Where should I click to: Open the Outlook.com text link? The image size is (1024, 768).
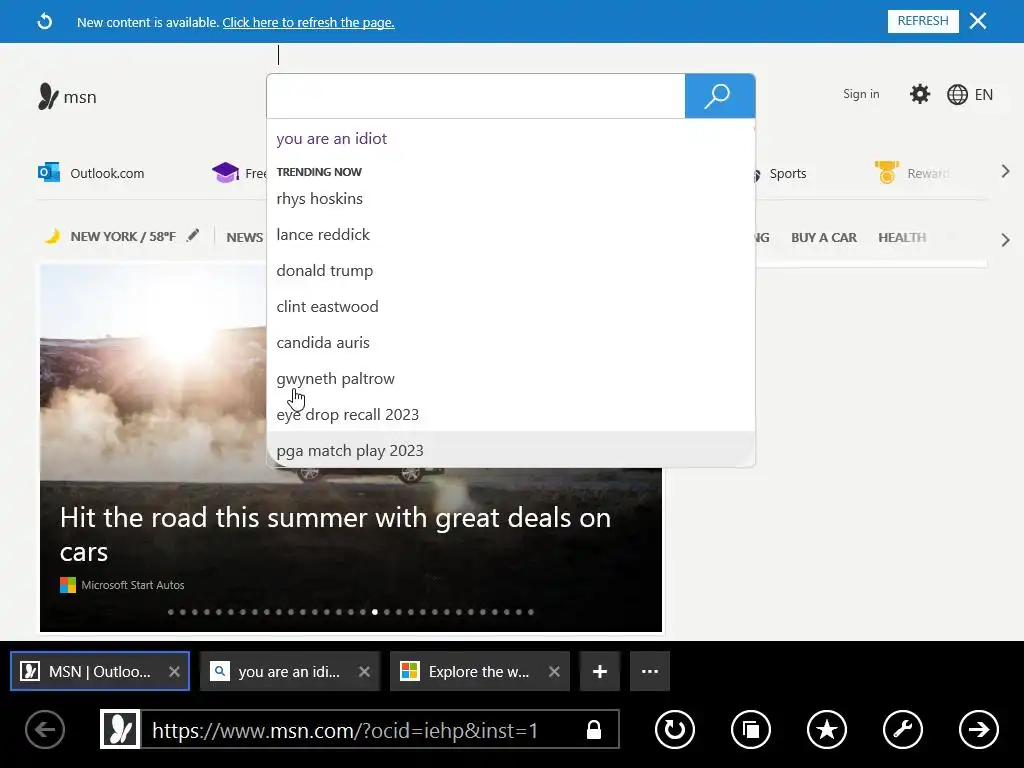click(x=107, y=174)
